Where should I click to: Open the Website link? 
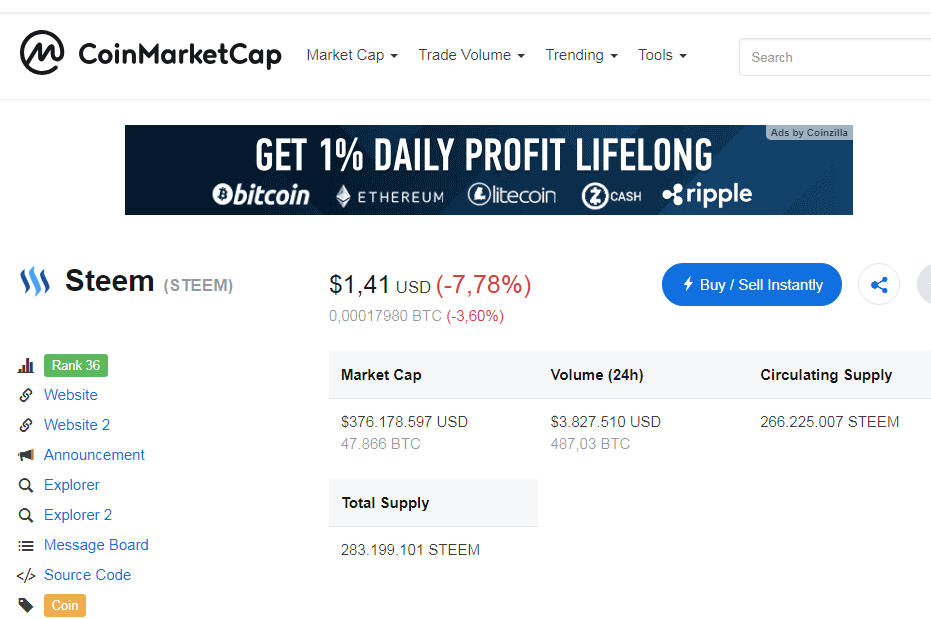click(71, 395)
